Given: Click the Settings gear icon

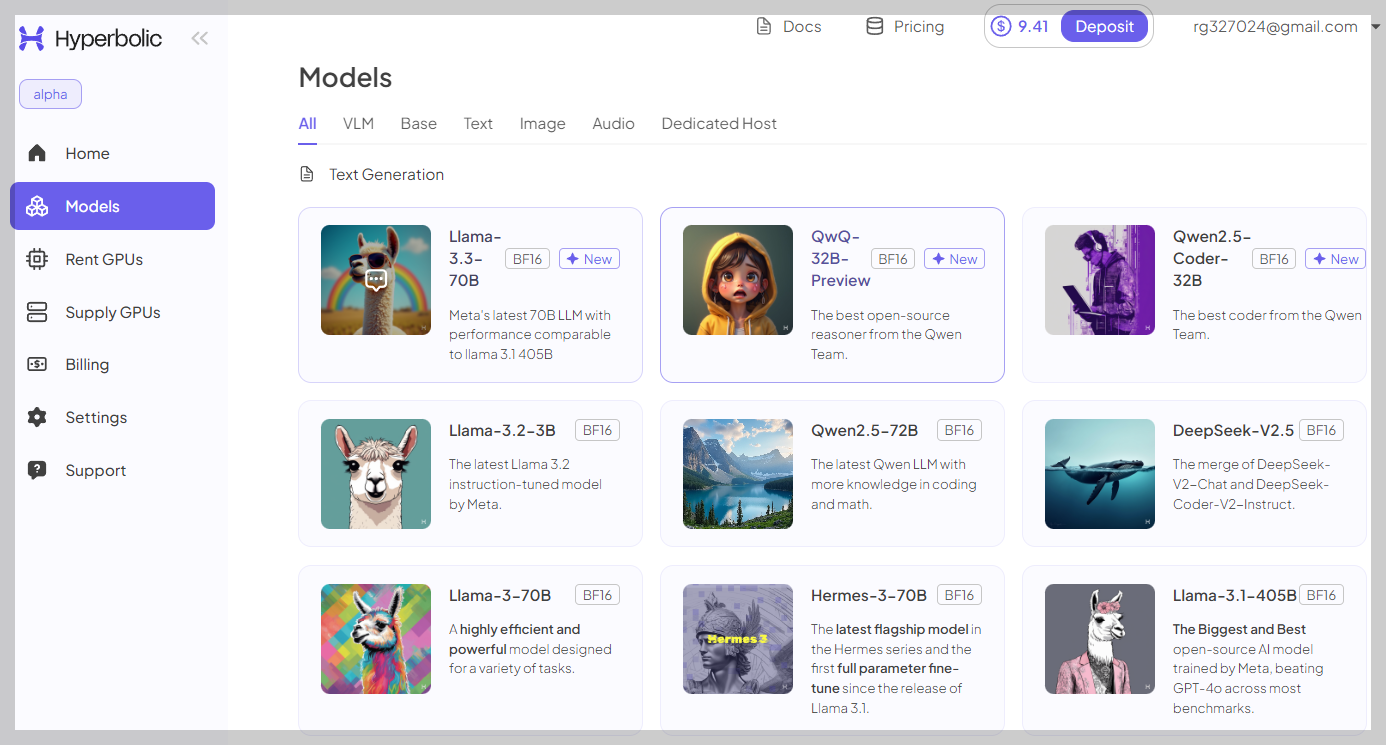Looking at the screenshot, I should point(37,417).
